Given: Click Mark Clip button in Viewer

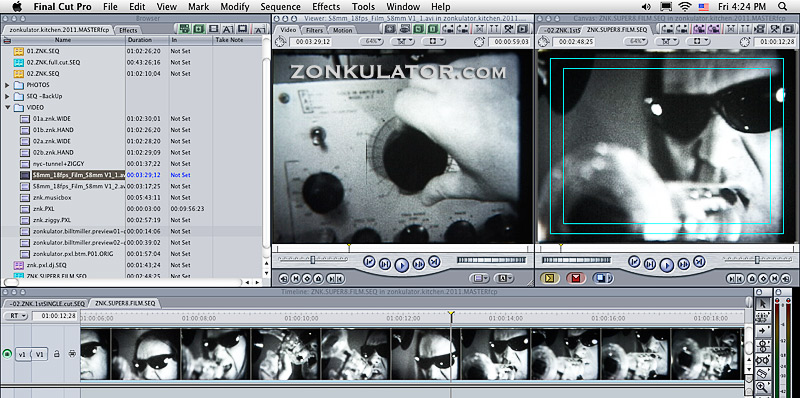Looking at the screenshot, I should click(x=295, y=279).
